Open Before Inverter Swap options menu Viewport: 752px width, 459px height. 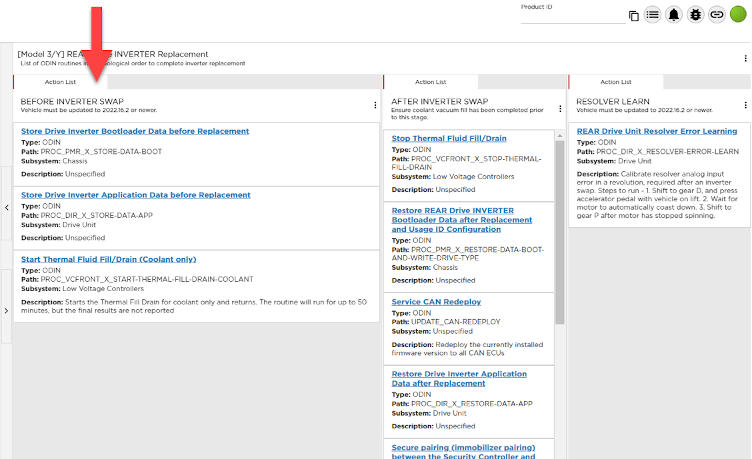pyautogui.click(x=376, y=105)
